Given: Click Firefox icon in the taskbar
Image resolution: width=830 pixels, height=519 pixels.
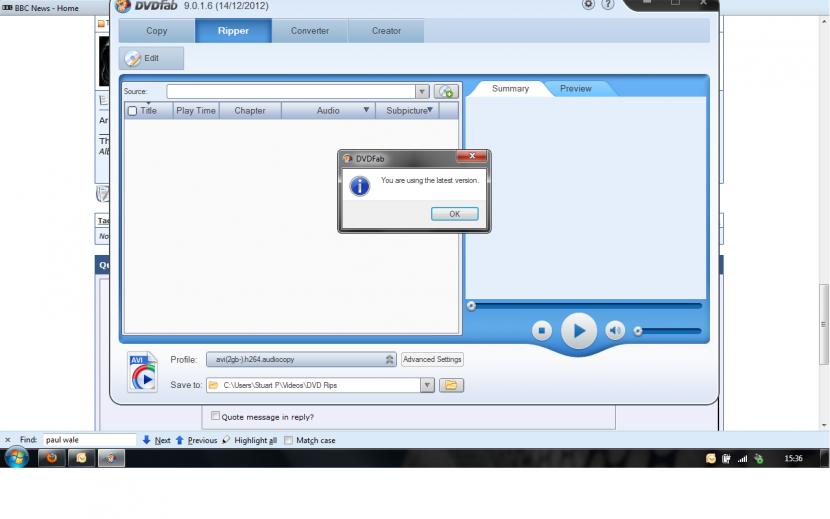Looking at the screenshot, I should (49, 458).
